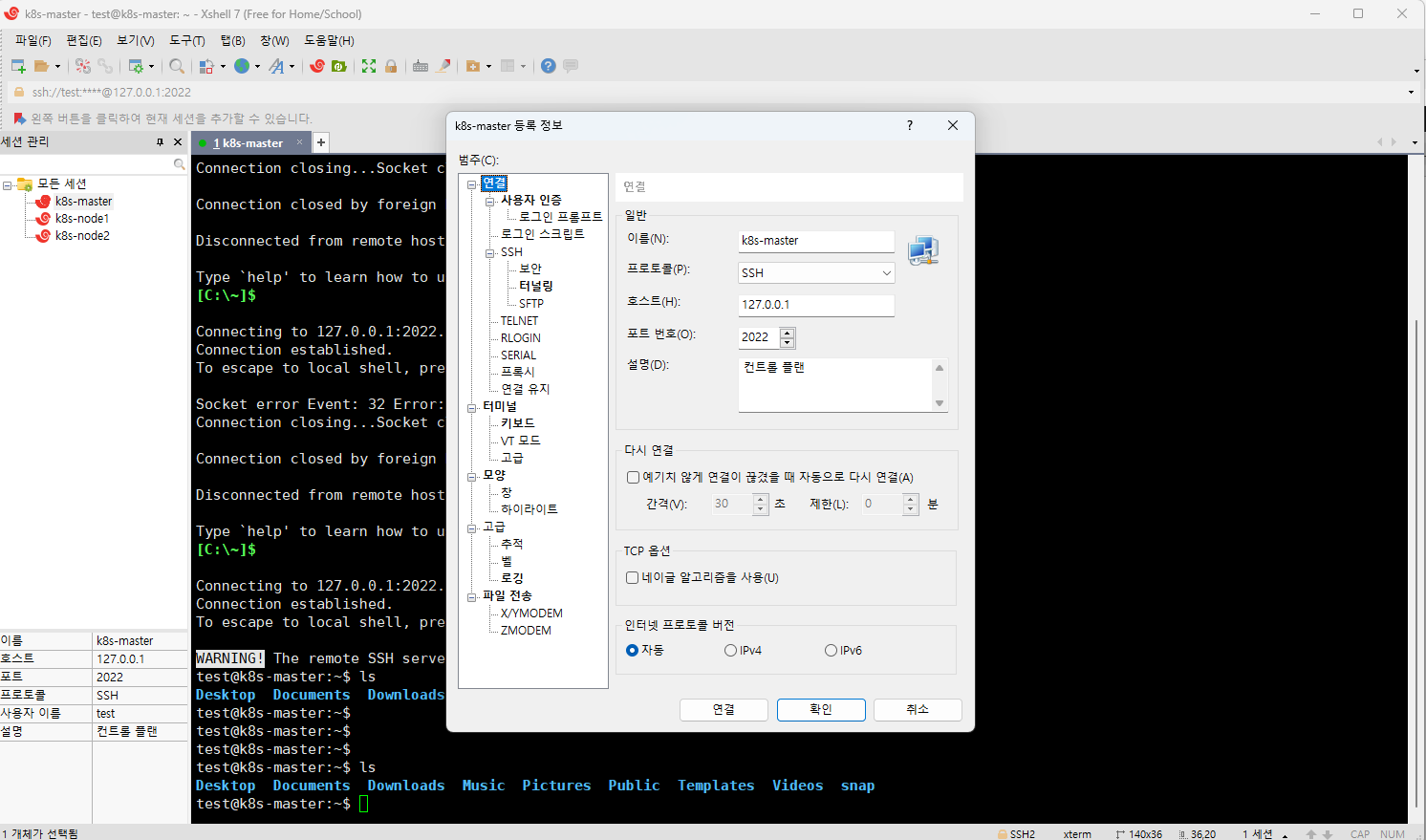1426x840 pixels.
Task: Open the 도구(T) menu
Action: coord(187,41)
